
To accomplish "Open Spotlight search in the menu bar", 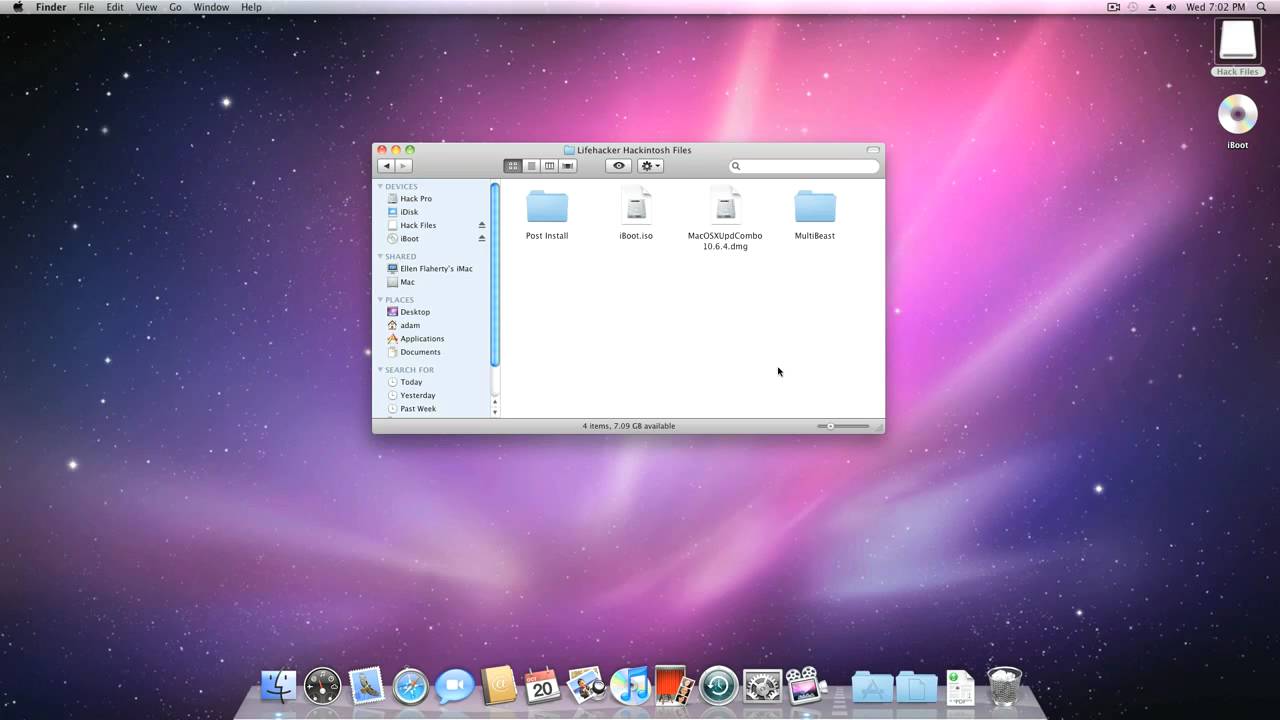I will coord(1263,7).
